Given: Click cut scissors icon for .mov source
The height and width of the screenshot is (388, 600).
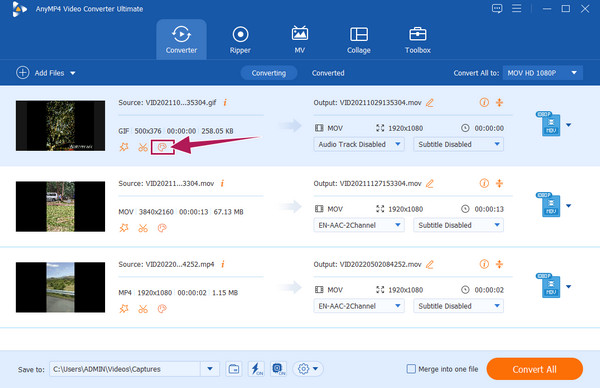Looking at the screenshot, I should coord(143,228).
